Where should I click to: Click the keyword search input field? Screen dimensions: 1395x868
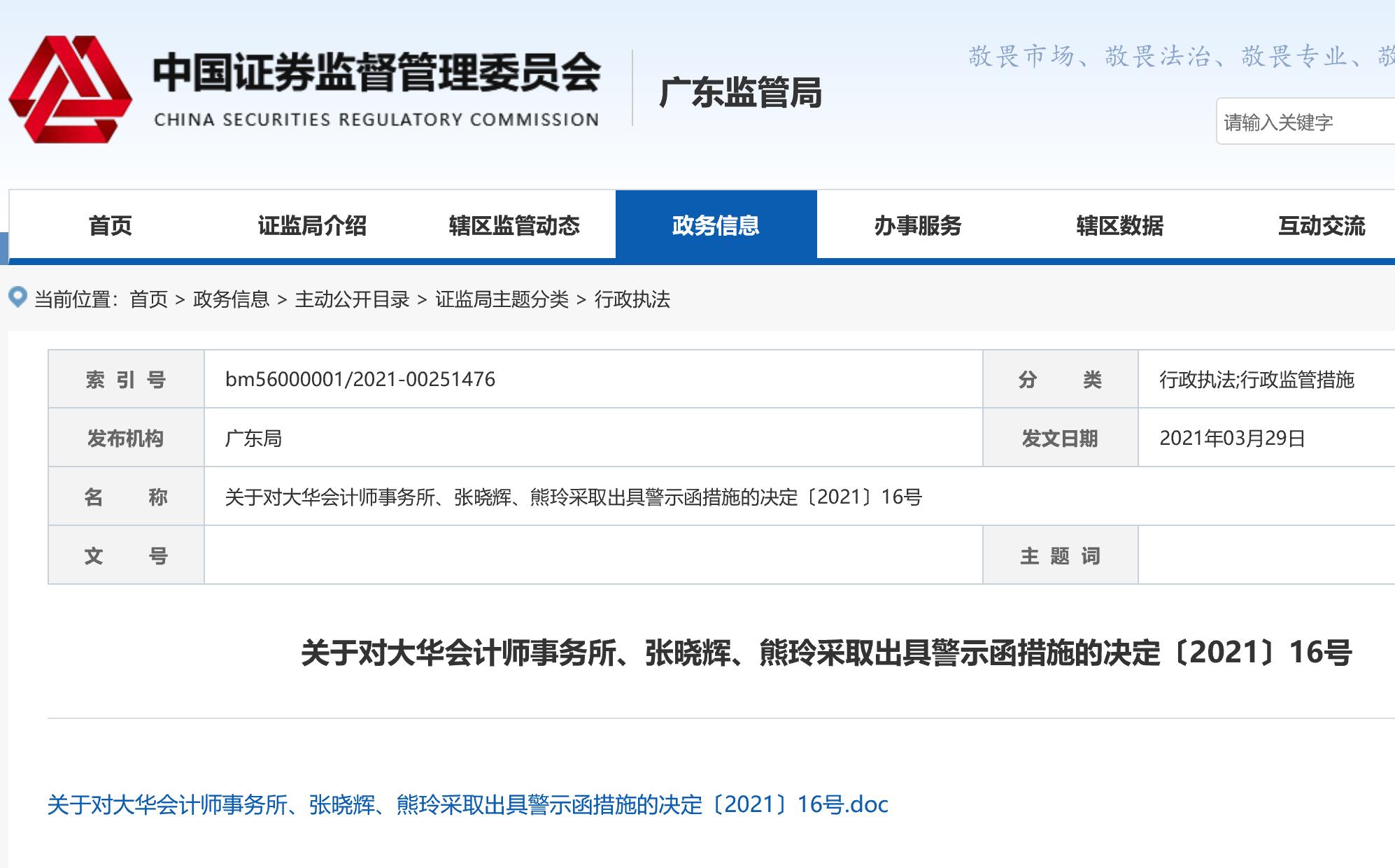(x=1305, y=122)
